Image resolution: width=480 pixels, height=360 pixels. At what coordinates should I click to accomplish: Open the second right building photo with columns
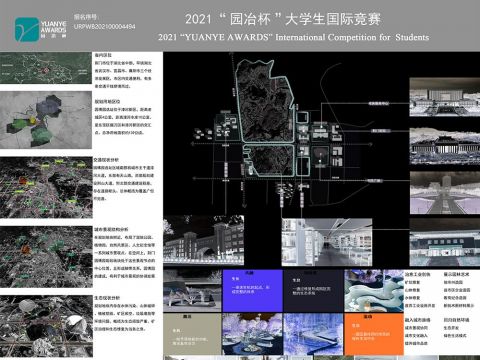[445, 146]
